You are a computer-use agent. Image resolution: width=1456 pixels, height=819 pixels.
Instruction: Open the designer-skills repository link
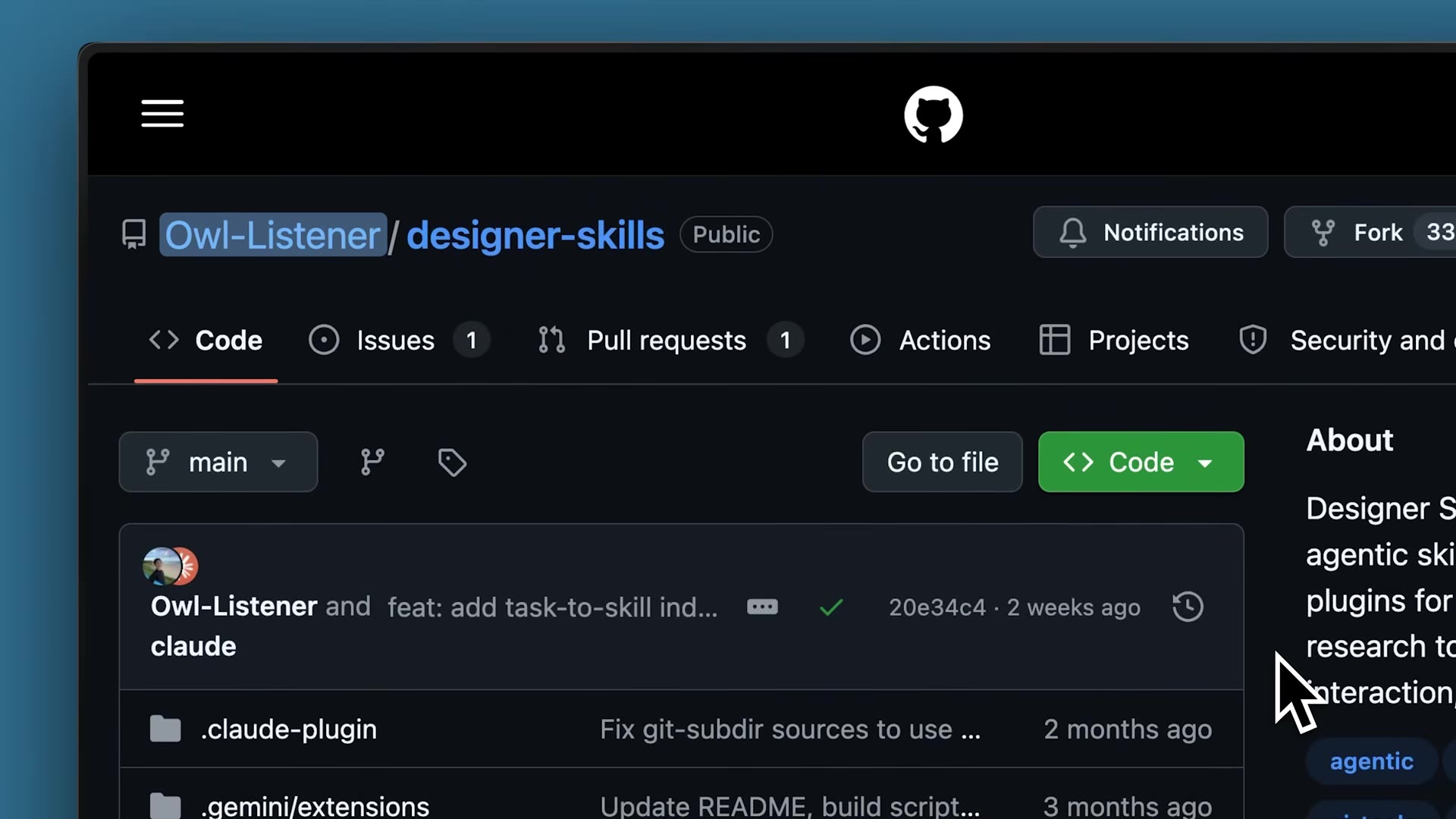[x=535, y=235]
